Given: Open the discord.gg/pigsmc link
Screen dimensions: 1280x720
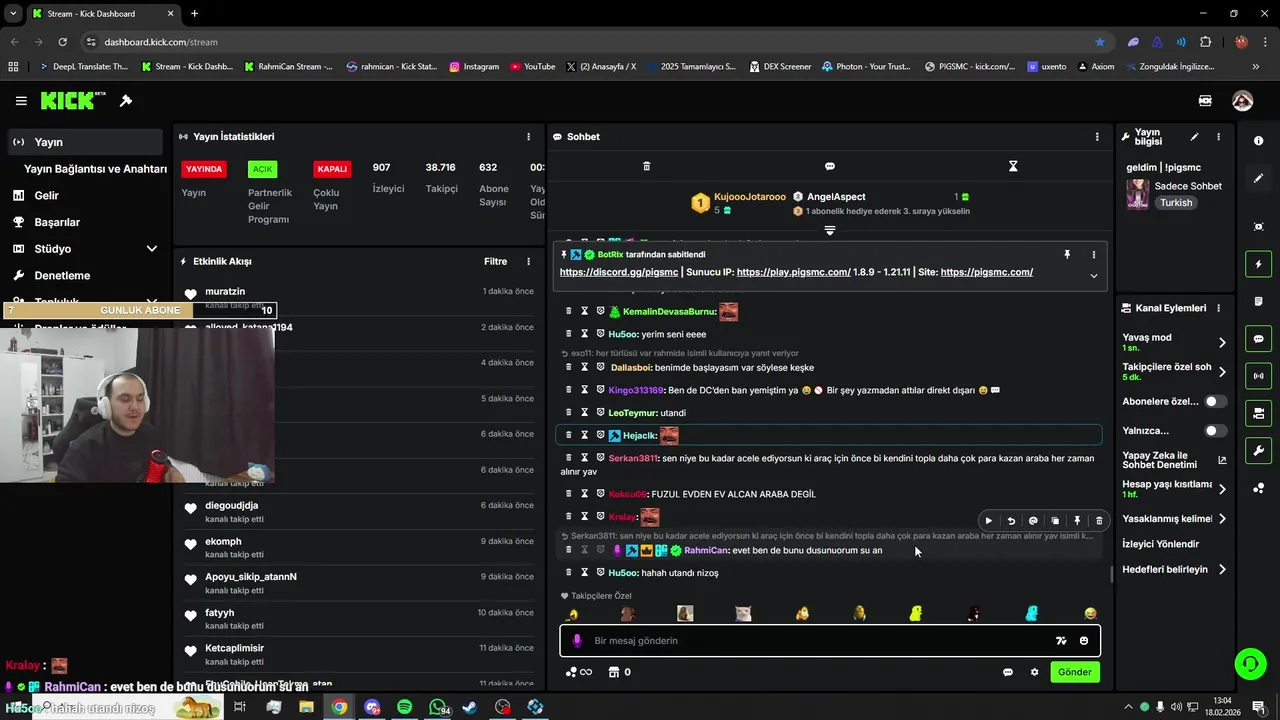Looking at the screenshot, I should pyautogui.click(x=619, y=272).
